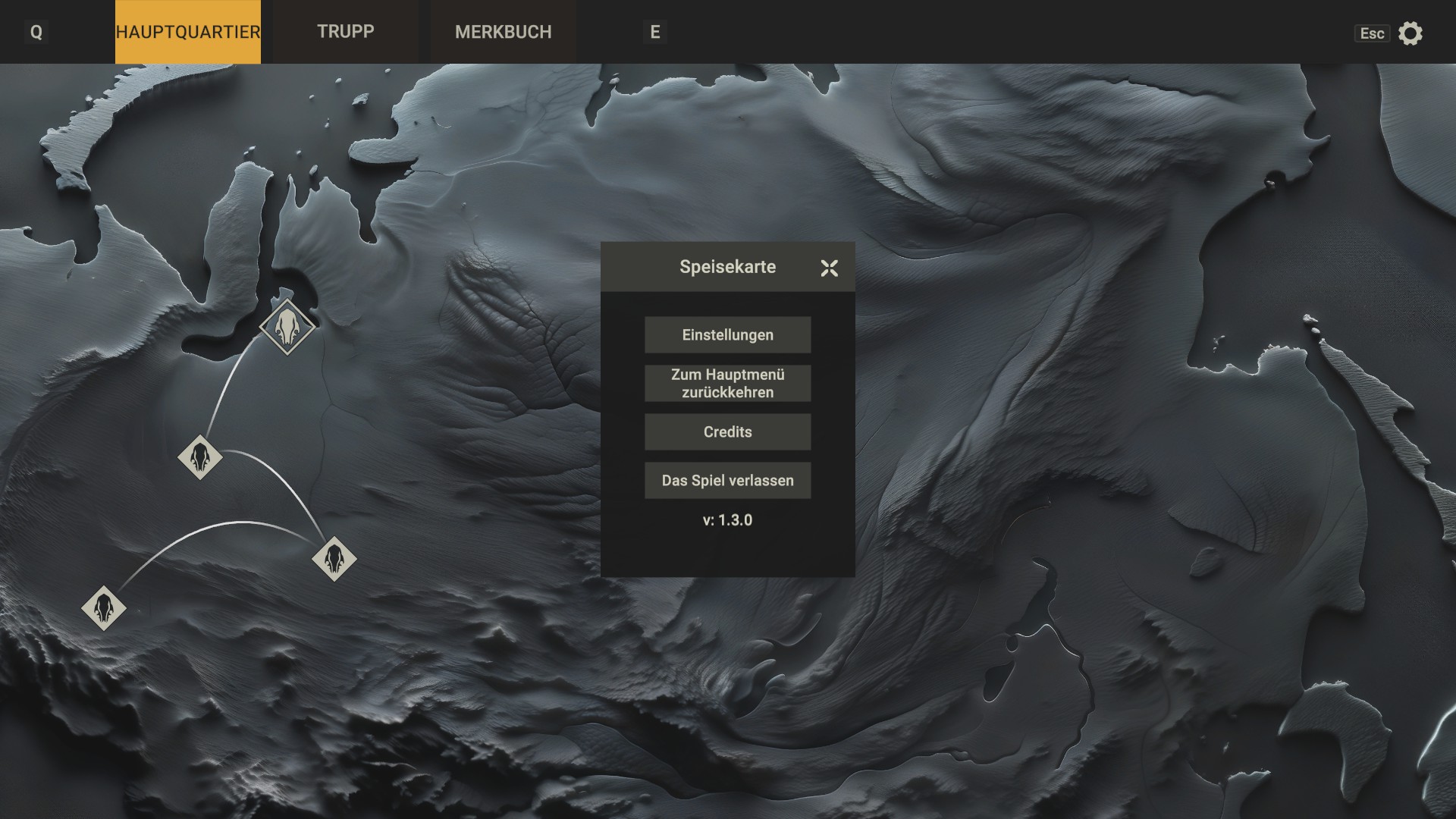Viewport: 1456px width, 819px height.
Task: Select the southwestern-most skull marker on the map
Action: 104,607
